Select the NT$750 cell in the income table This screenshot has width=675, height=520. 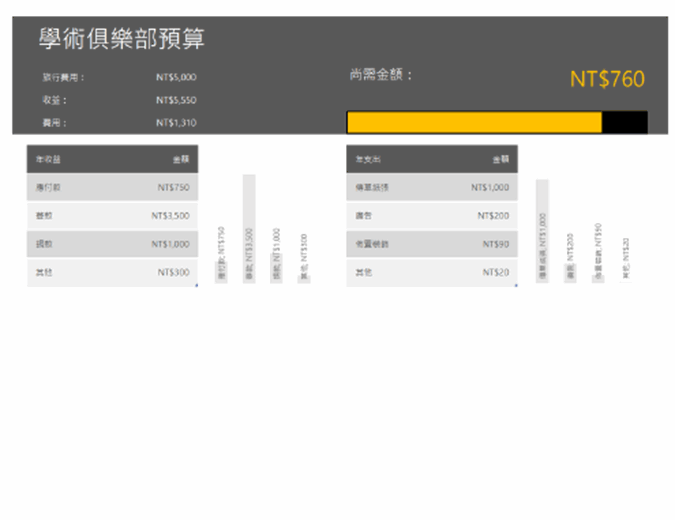tap(173, 187)
